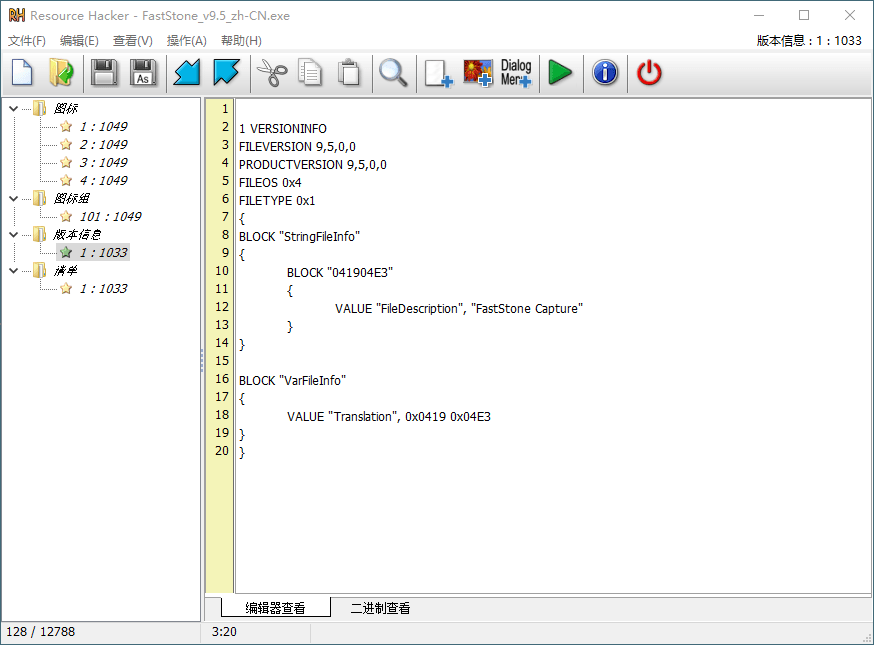Click the Resource Hacker RH title bar icon

click(x=17, y=15)
